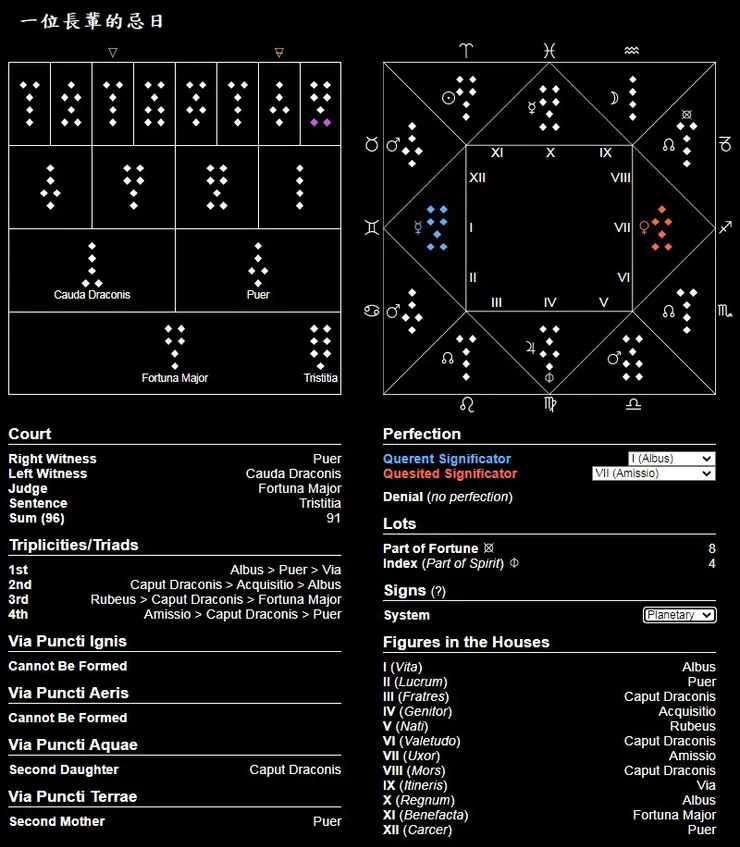The image size is (740, 847).
Task: Click the Taurus zodiac symbol
Action: click(x=372, y=144)
